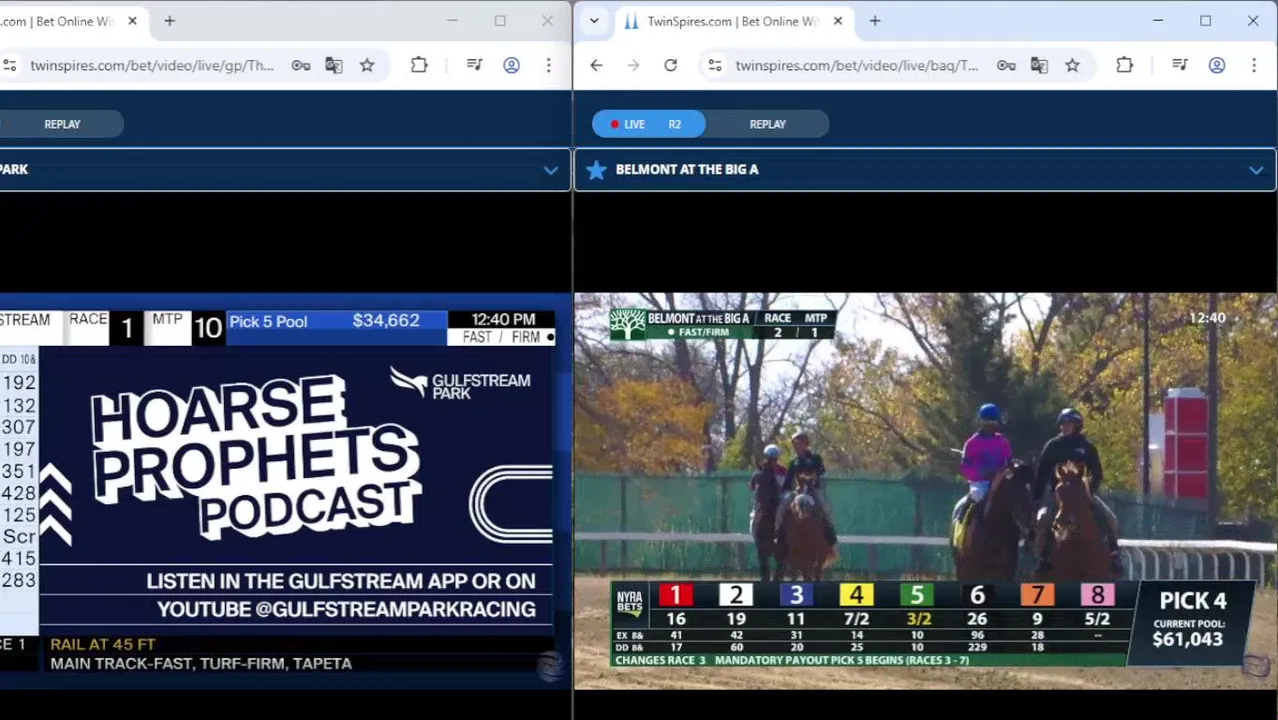The image size is (1278, 720).
Task: Switch to LIVE R2 stream
Action: click(649, 124)
